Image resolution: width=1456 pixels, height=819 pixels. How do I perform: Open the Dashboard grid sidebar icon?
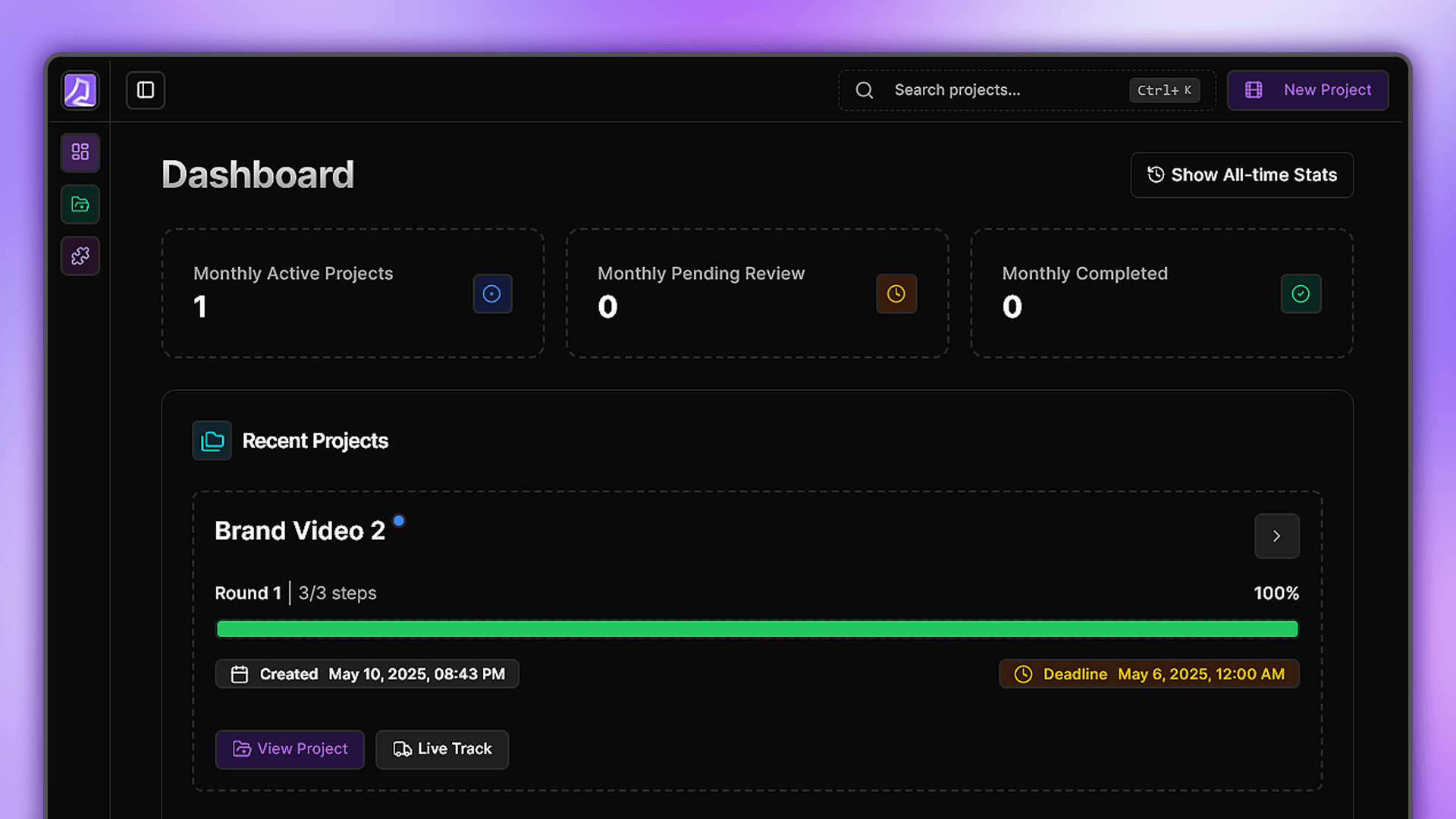[80, 152]
